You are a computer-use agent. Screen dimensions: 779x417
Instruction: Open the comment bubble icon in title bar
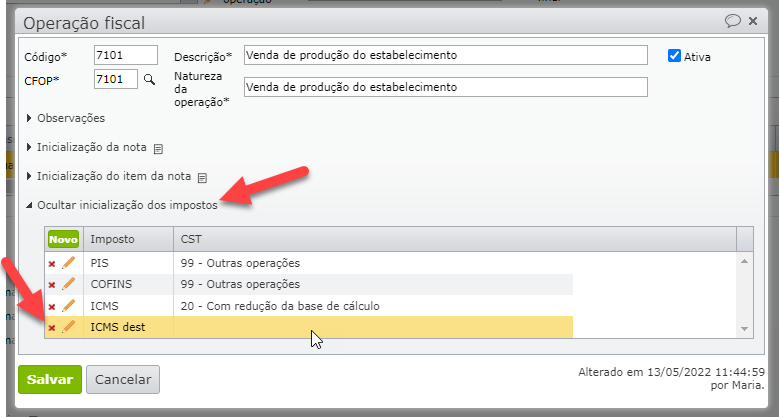(733, 20)
